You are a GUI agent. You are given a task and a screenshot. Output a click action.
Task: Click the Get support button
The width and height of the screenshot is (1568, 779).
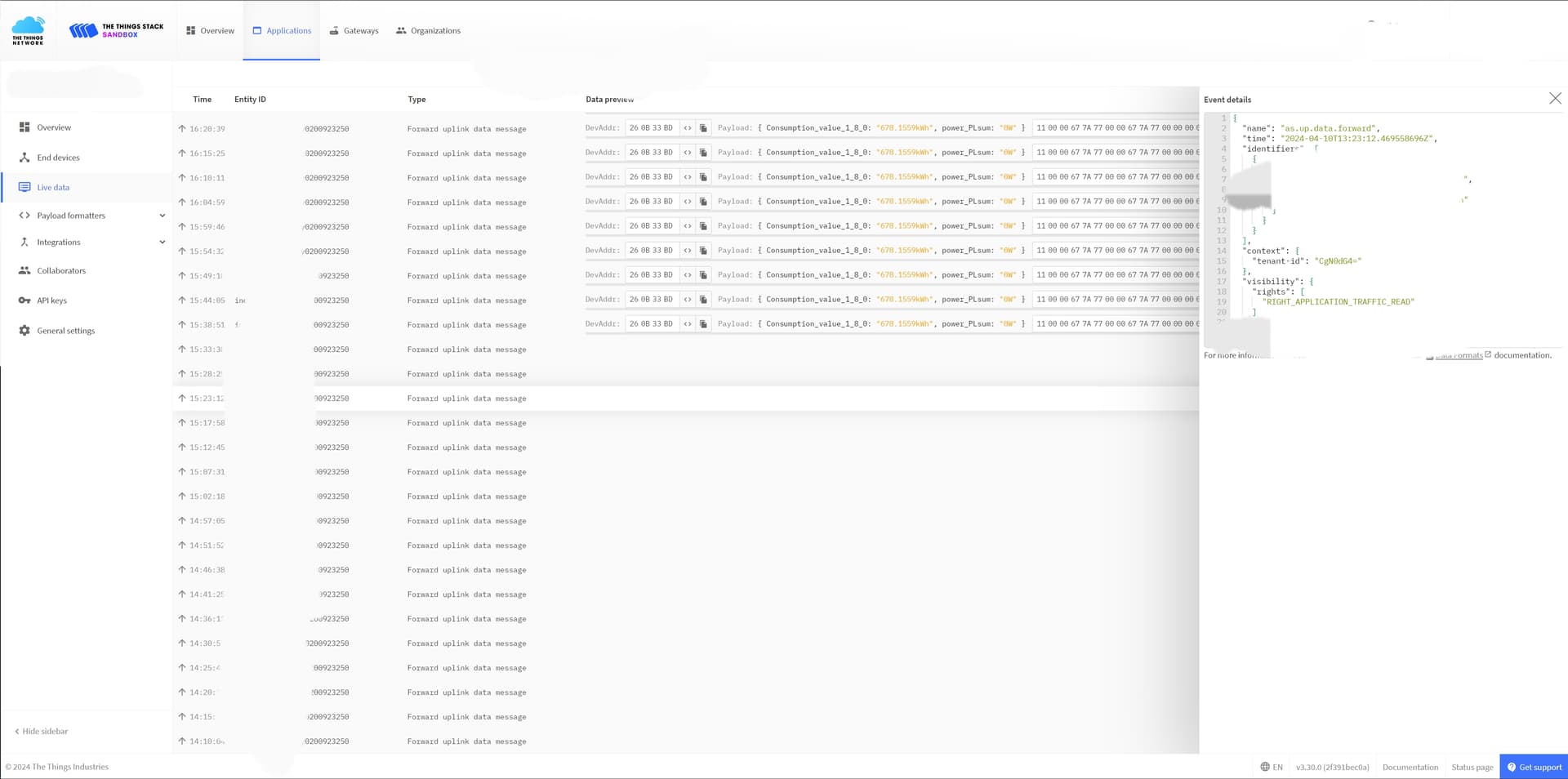pyautogui.click(x=1533, y=767)
